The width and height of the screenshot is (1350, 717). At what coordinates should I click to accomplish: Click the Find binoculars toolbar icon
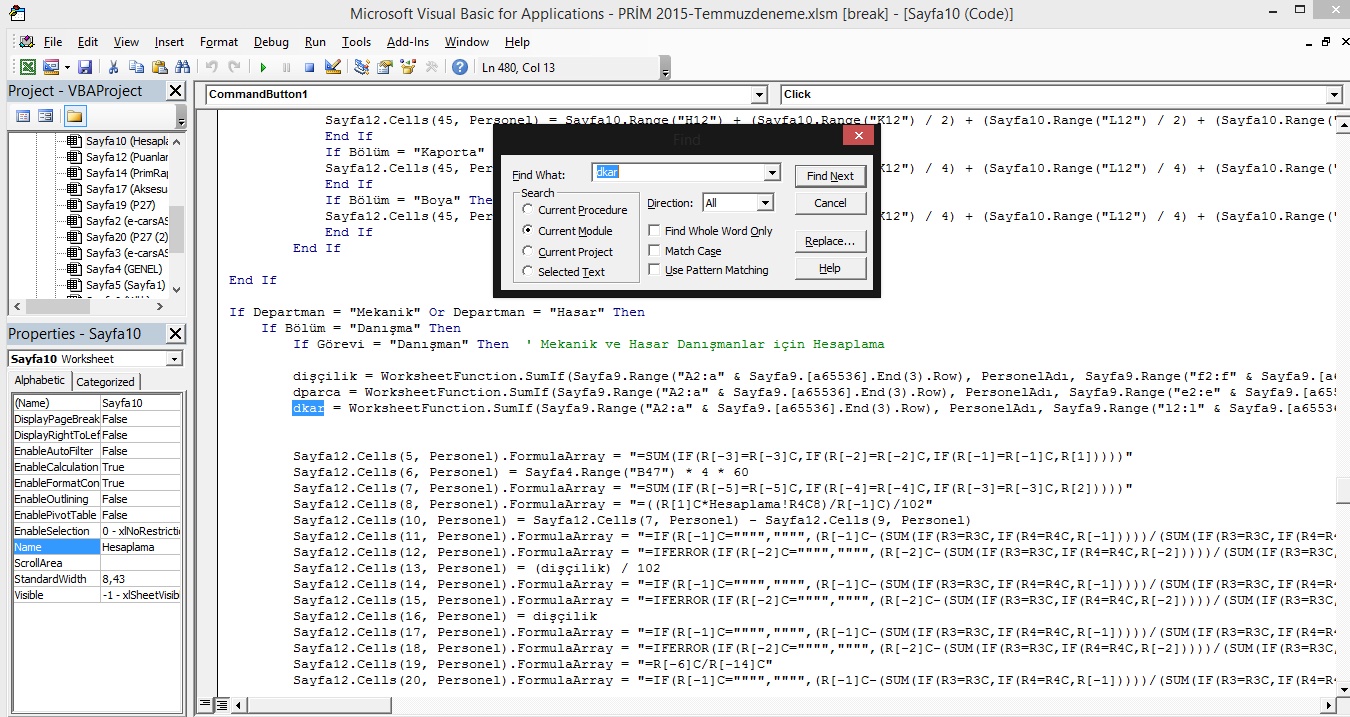[182, 67]
